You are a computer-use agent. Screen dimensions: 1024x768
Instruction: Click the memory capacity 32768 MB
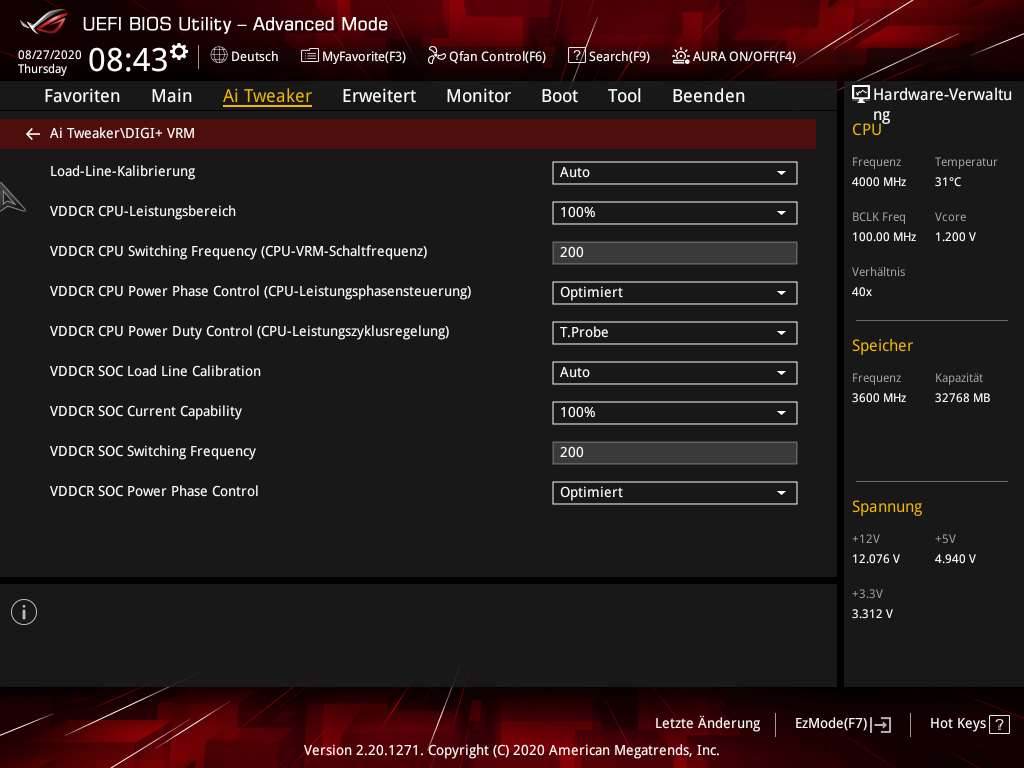tap(963, 398)
